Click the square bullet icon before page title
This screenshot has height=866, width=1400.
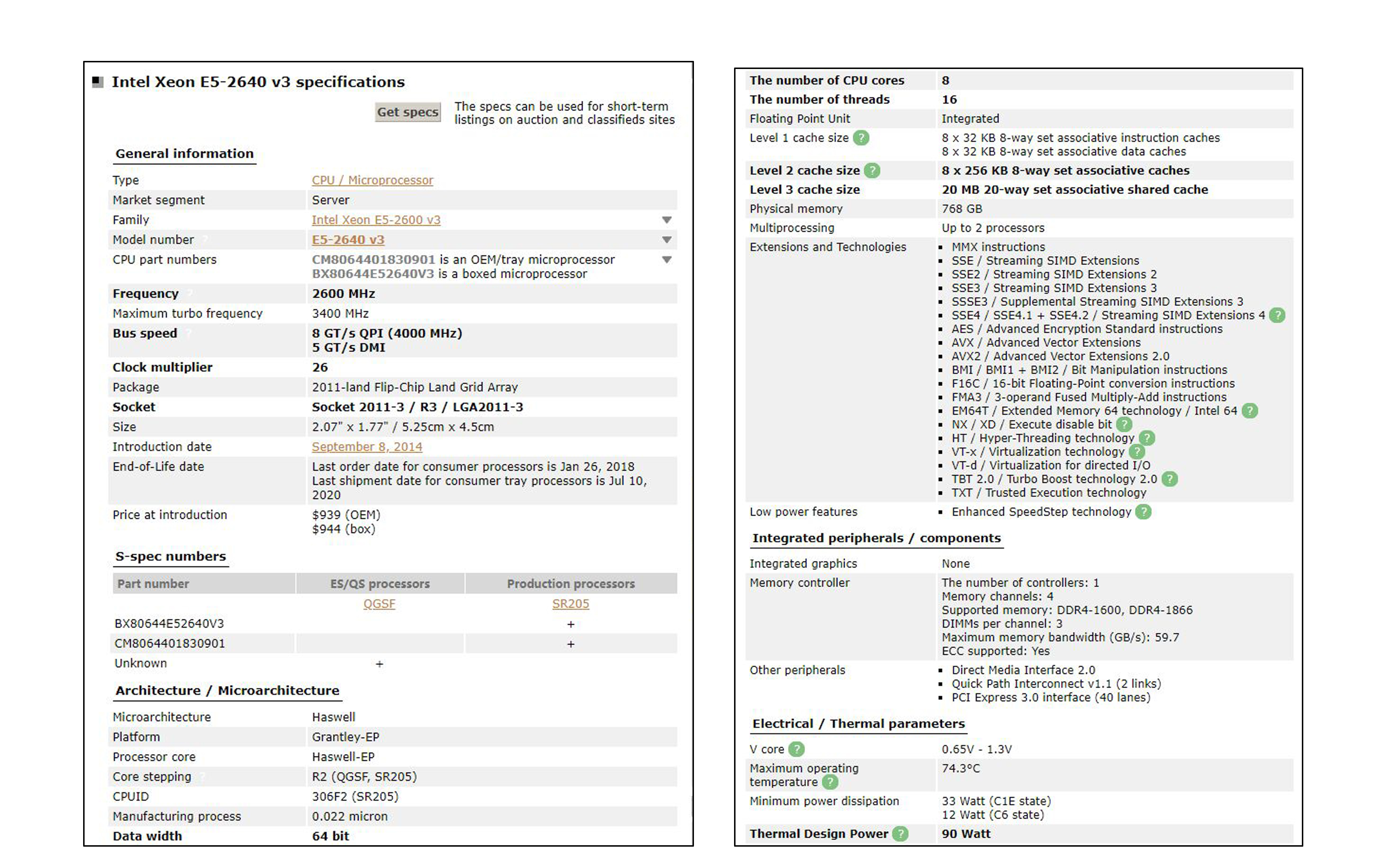[98, 82]
